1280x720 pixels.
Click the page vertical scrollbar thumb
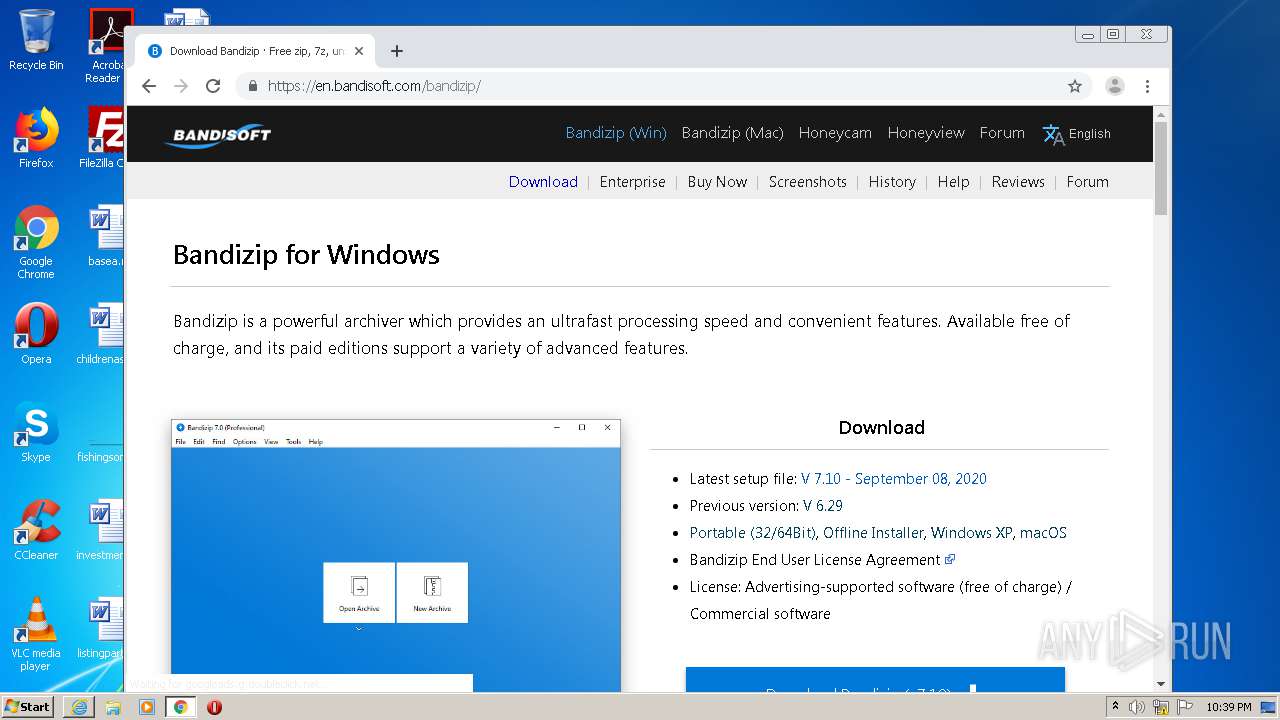pyautogui.click(x=1161, y=170)
